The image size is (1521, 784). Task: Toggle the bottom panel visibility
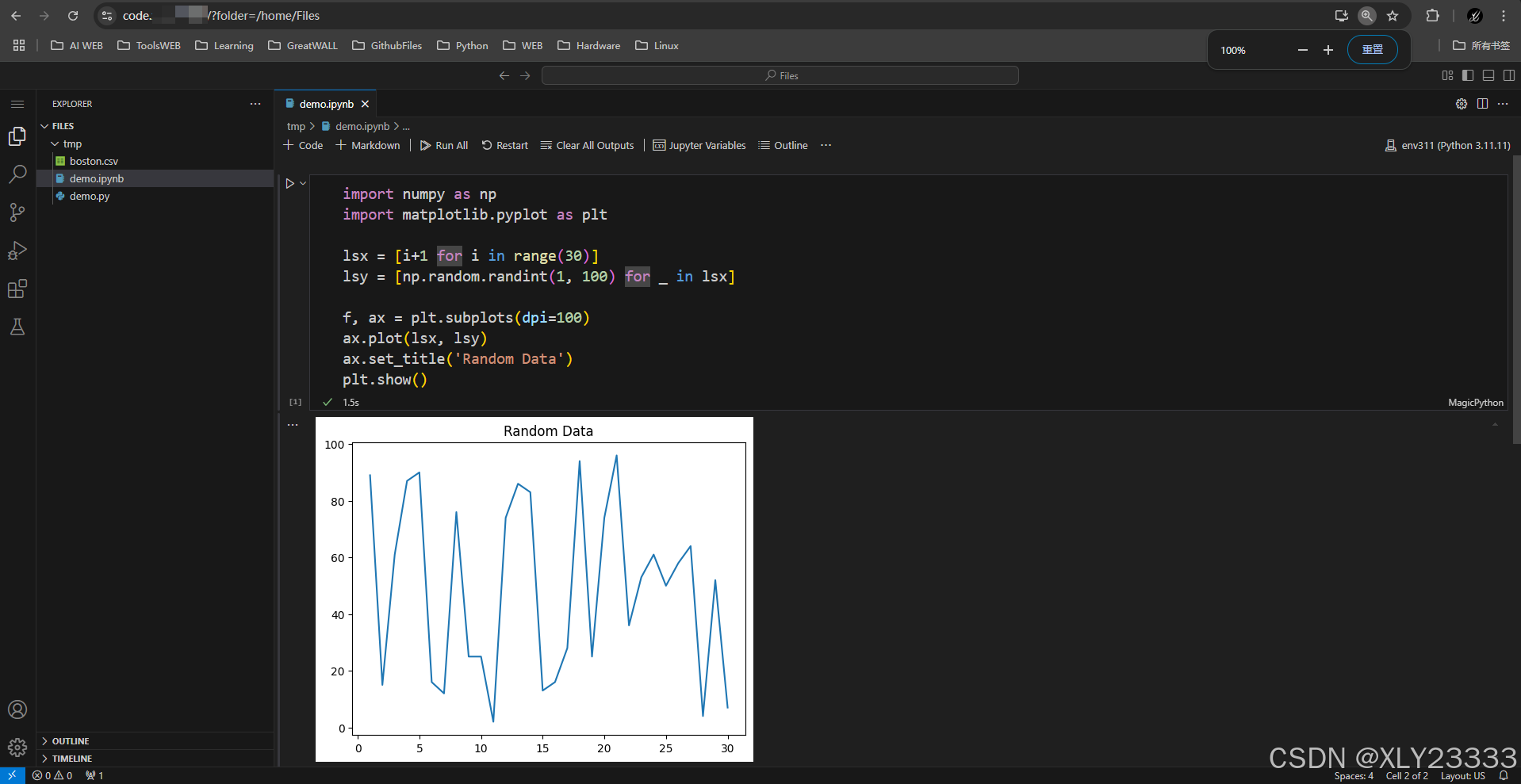1488,75
